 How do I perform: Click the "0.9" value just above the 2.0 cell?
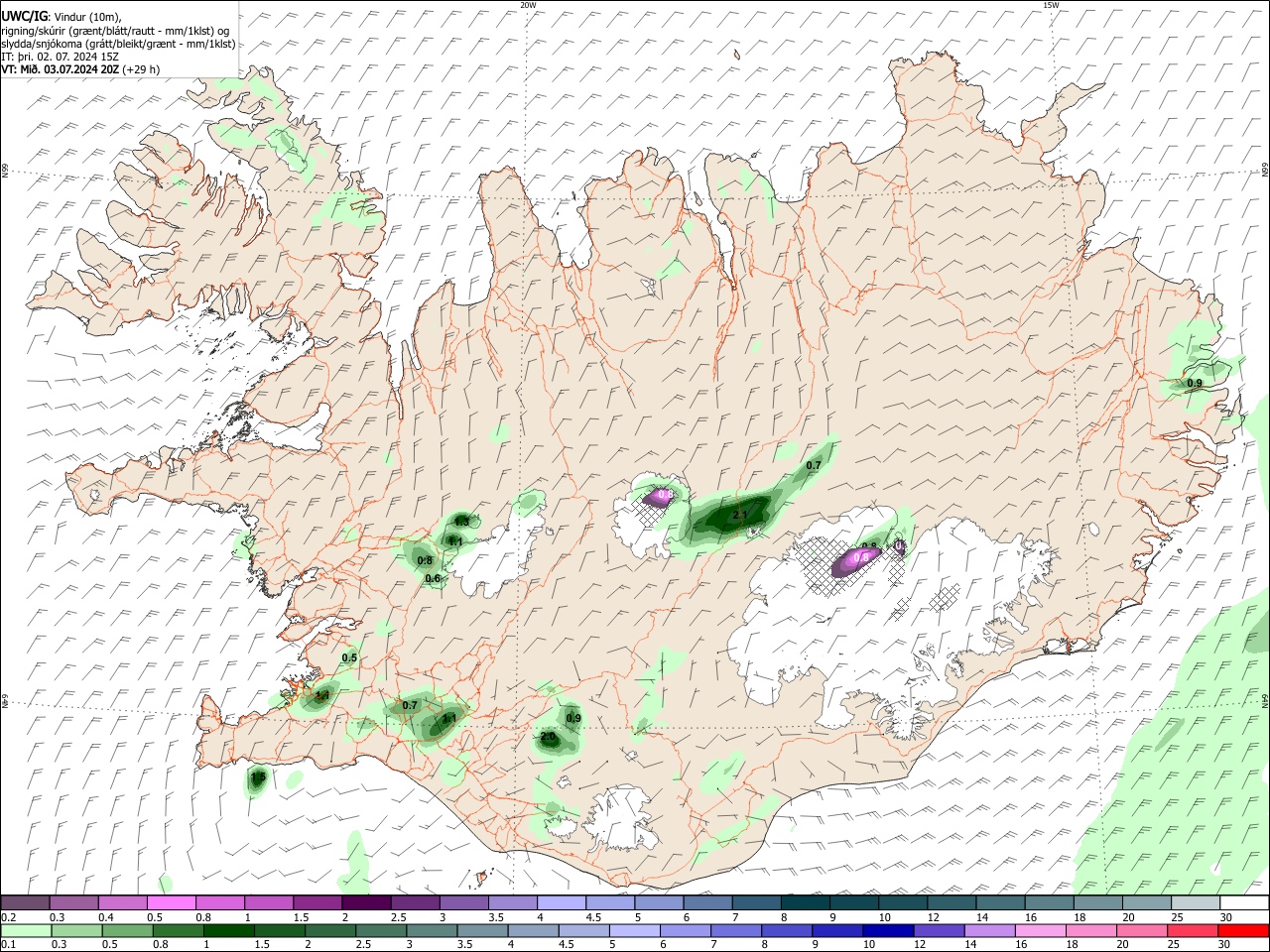click(573, 718)
